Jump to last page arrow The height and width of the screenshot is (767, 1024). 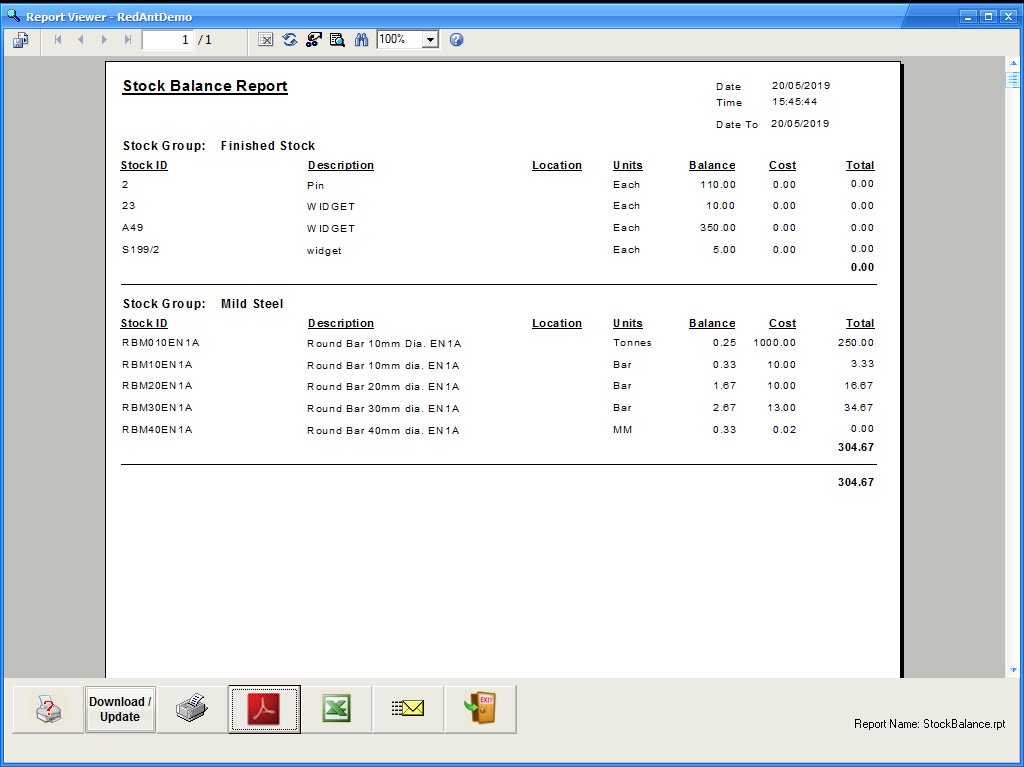coord(127,40)
